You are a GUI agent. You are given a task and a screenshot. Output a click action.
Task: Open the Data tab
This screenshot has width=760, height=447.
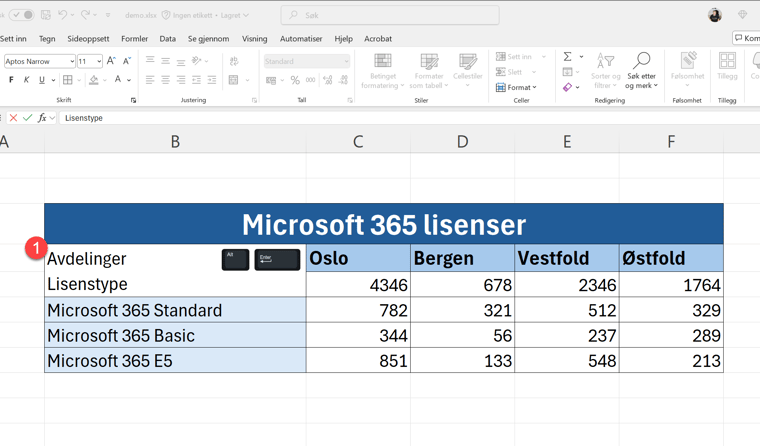168,39
